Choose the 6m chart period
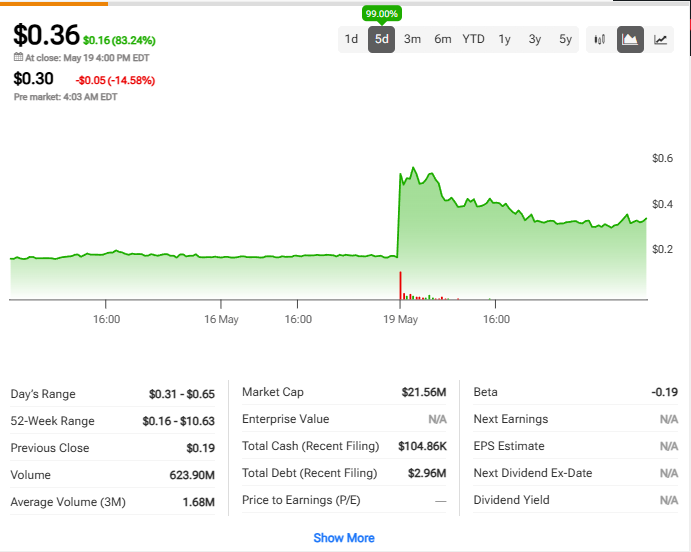This screenshot has height=552, width=691. 442,39
